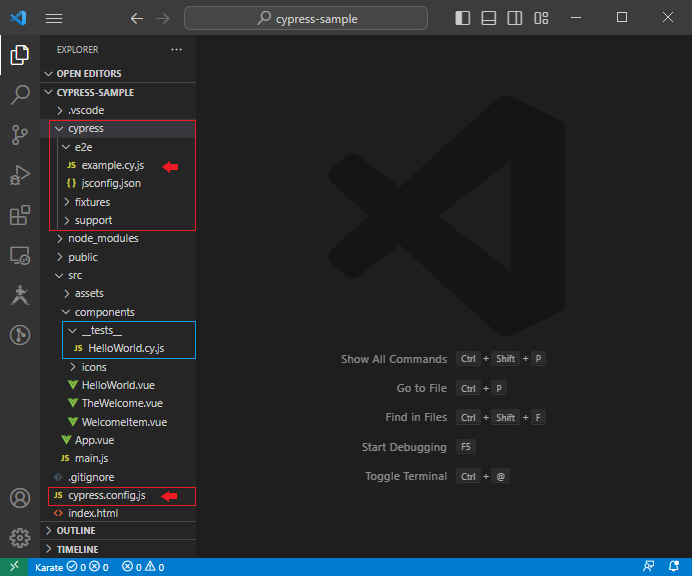Click the Go Back arrow

click(x=137, y=18)
